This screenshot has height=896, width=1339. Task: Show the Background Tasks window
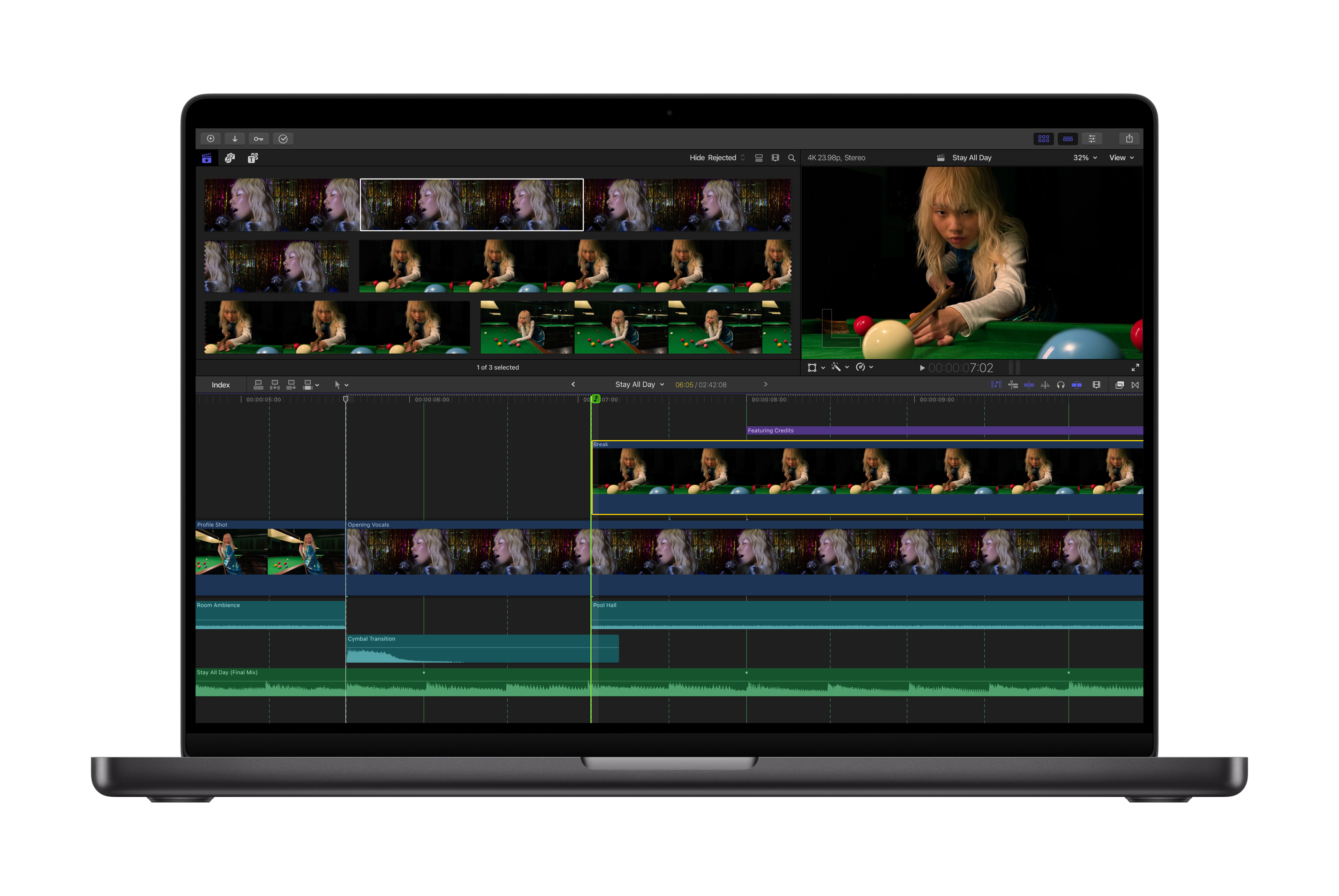click(x=283, y=138)
